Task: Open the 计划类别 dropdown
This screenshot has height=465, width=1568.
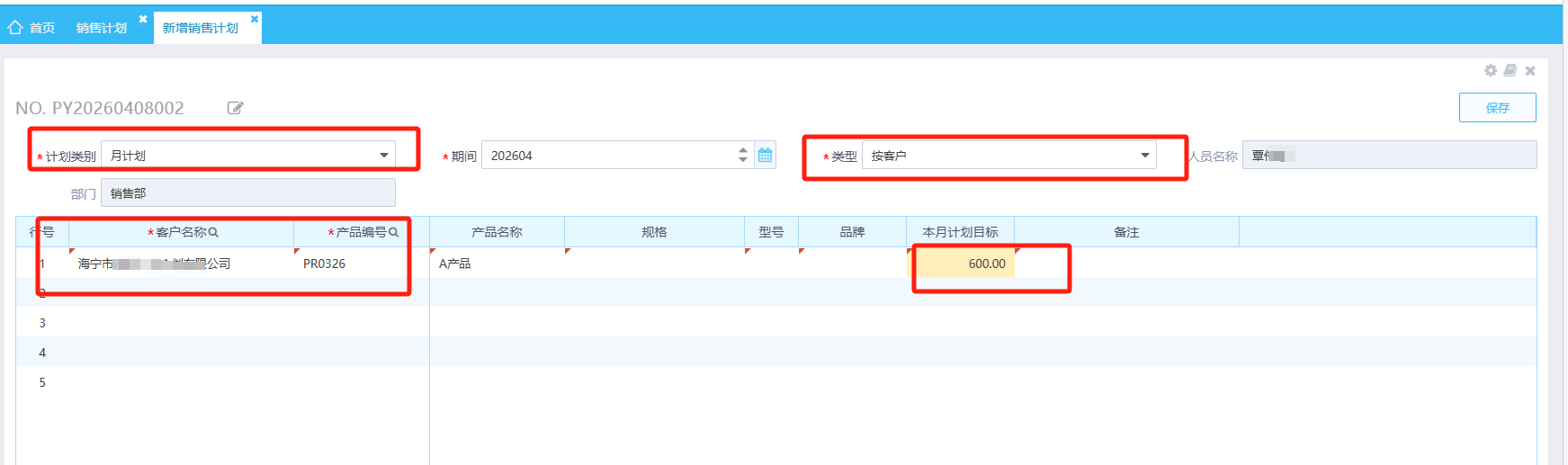Action: (248, 156)
